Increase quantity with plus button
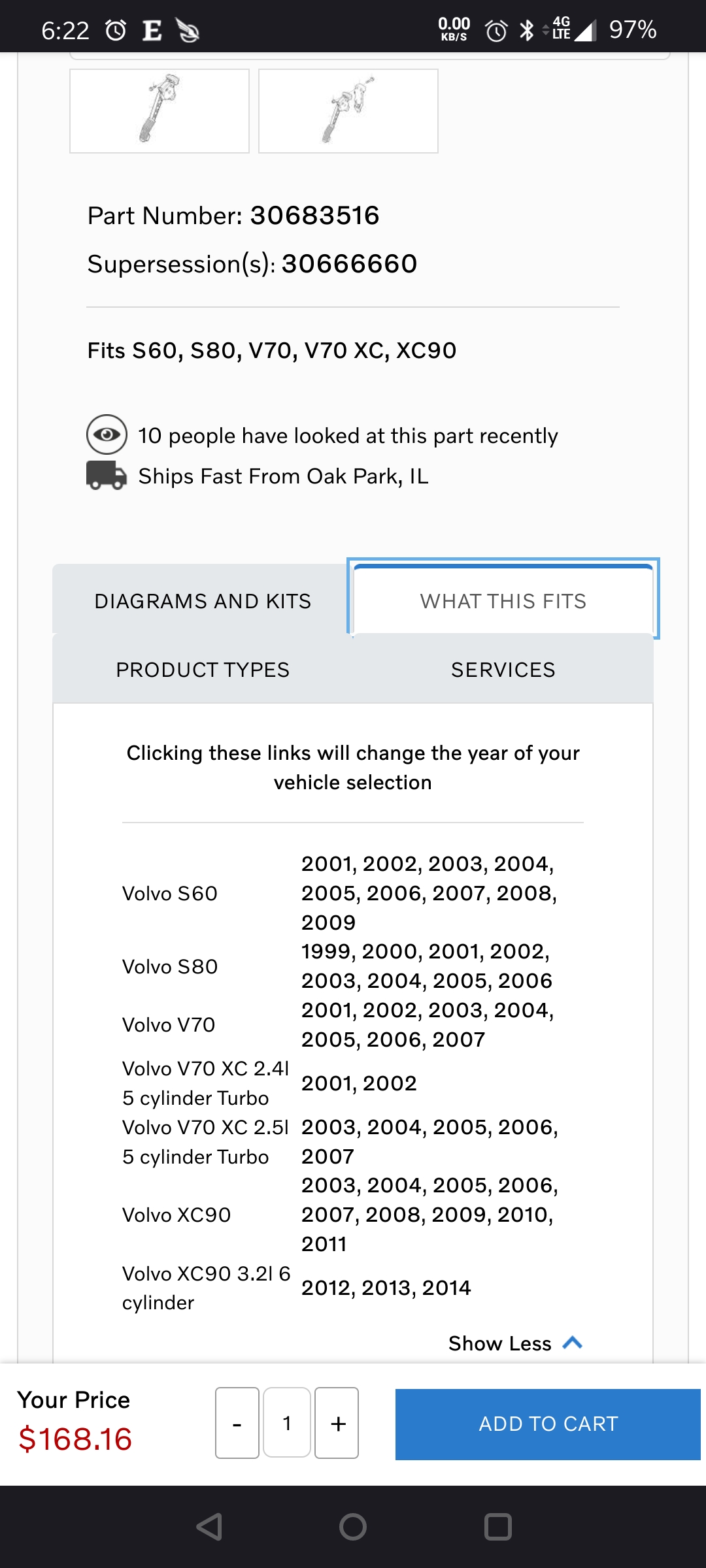The image size is (706, 1568). (x=337, y=1423)
